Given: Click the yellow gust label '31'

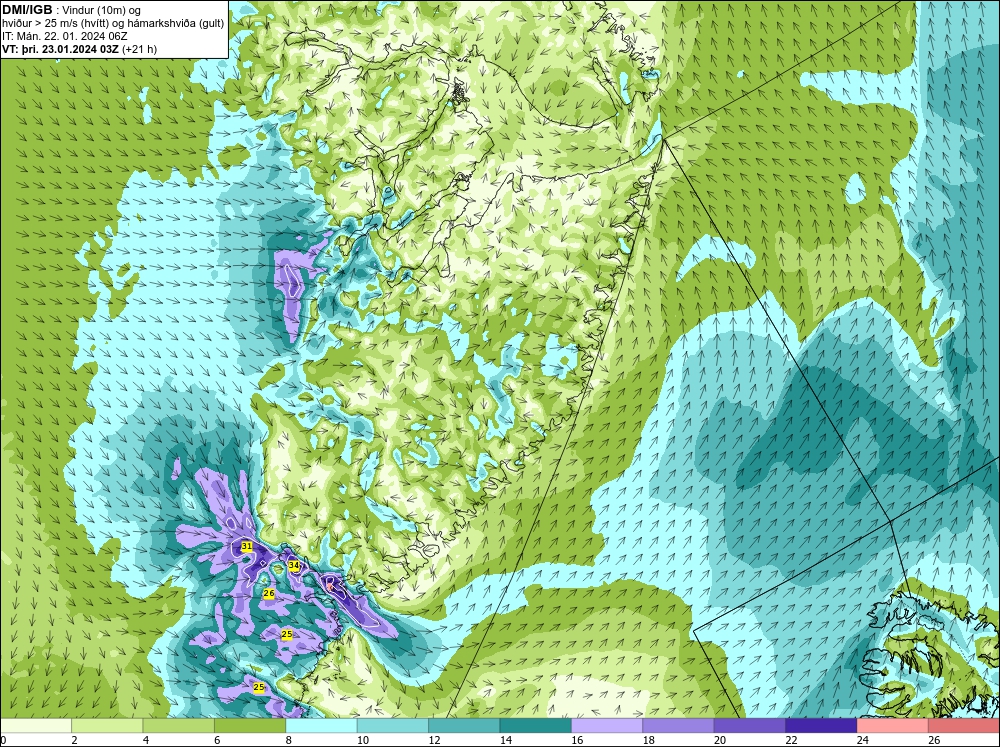Looking at the screenshot, I should click(247, 547).
